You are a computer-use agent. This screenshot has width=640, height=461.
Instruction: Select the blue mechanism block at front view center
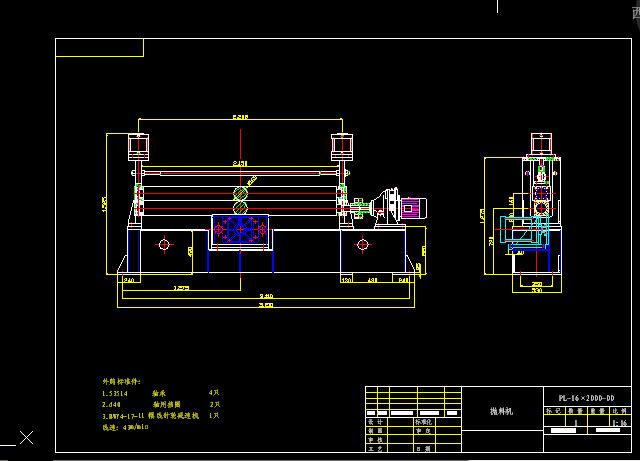[240, 230]
